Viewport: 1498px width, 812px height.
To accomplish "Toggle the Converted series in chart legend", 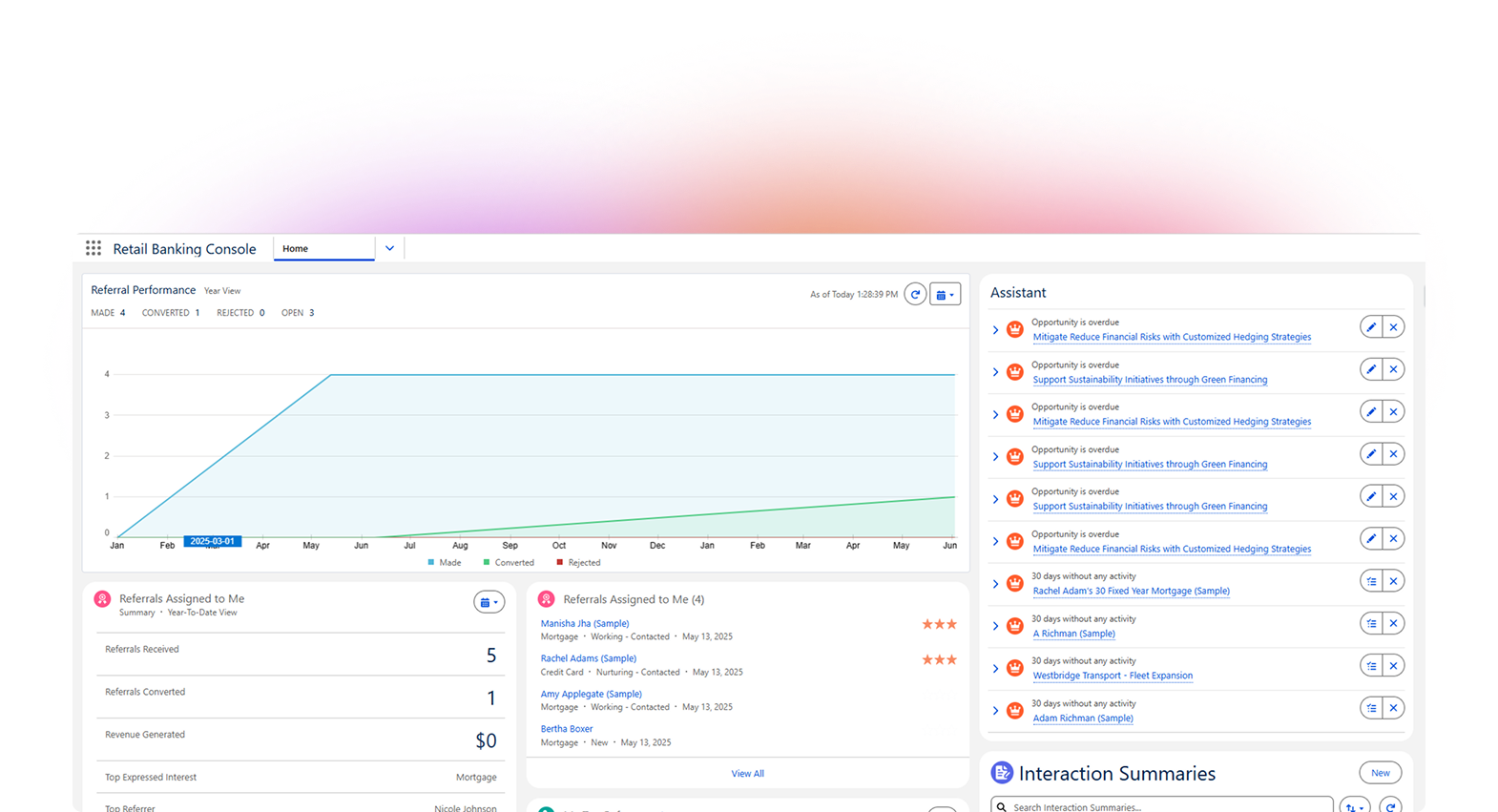I will (x=509, y=563).
